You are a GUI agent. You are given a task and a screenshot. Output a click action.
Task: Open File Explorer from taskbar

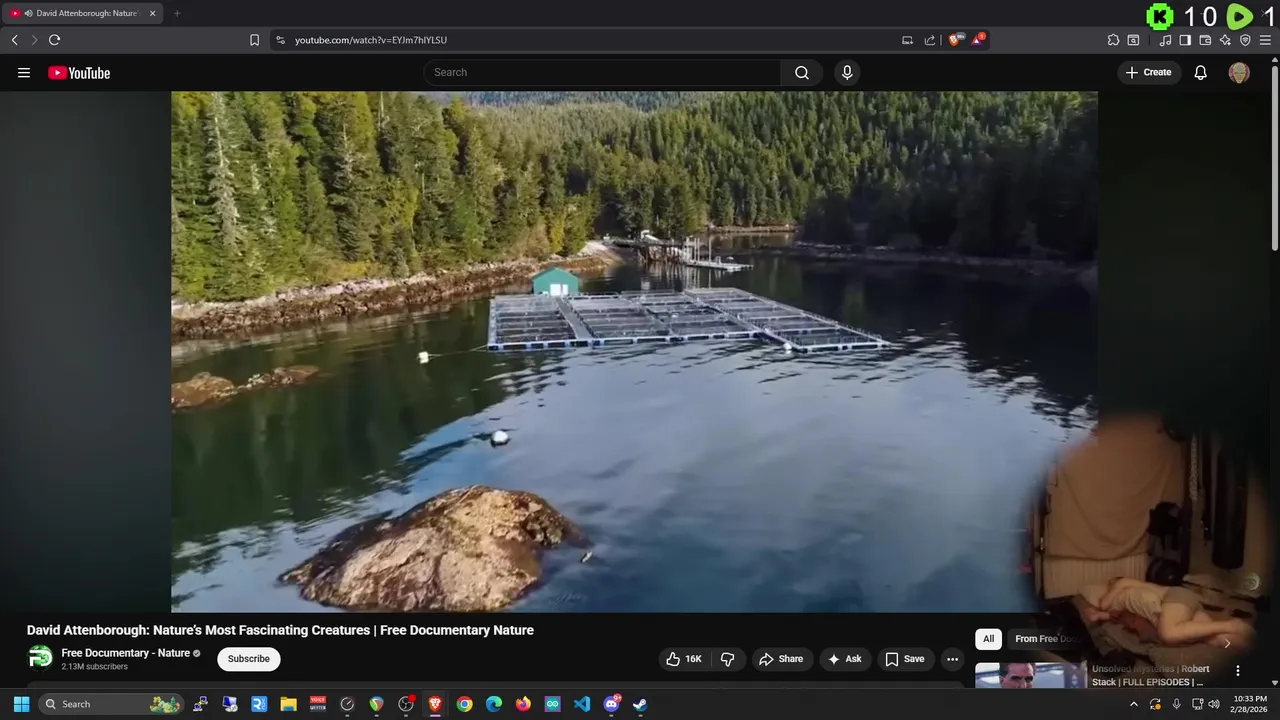tap(288, 704)
